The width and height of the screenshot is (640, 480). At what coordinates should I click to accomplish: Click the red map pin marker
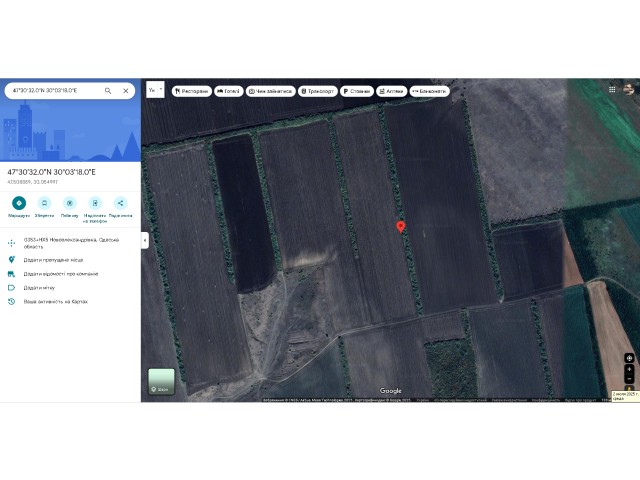[x=401, y=227]
